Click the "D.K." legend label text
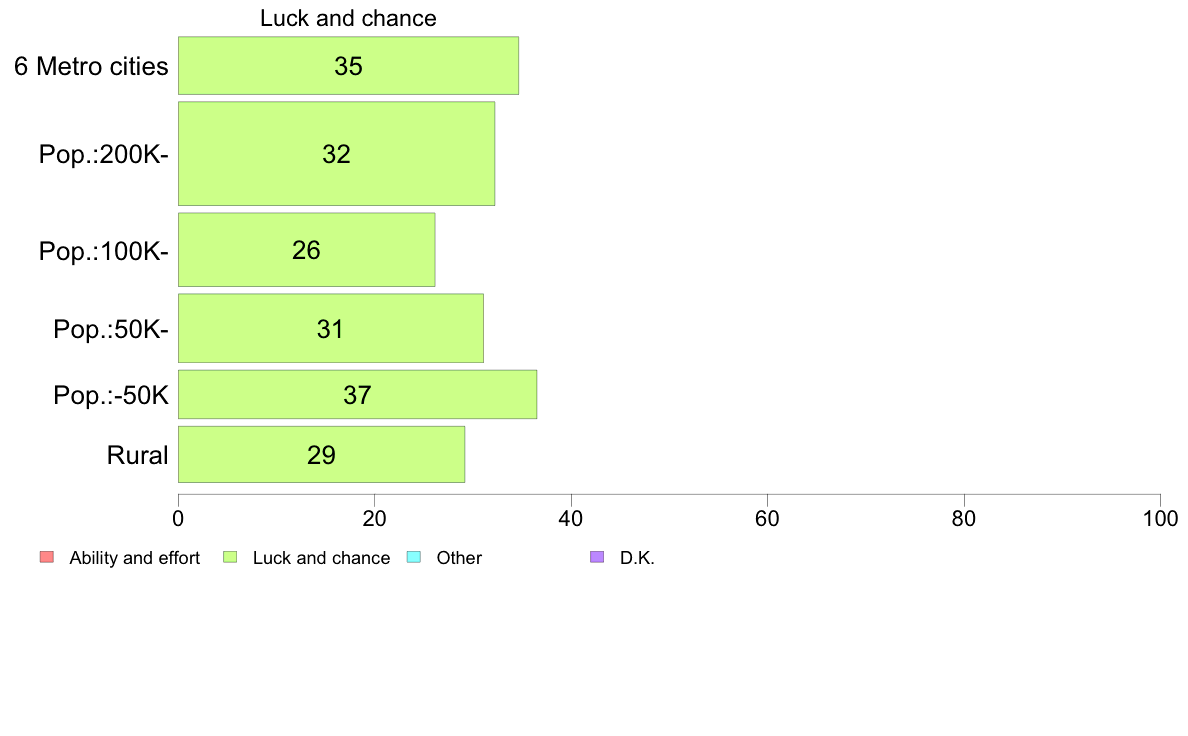Screen dimensions: 1188x736 [637, 558]
